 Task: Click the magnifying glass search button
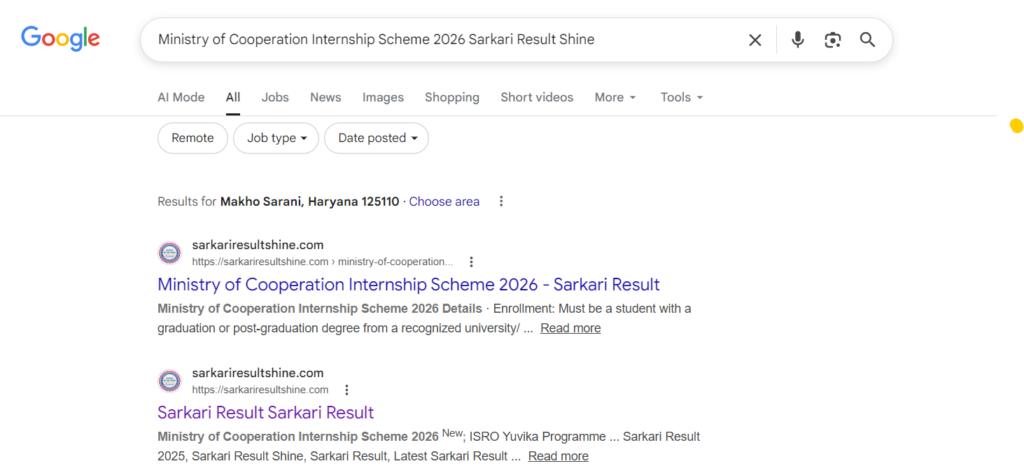click(x=867, y=40)
